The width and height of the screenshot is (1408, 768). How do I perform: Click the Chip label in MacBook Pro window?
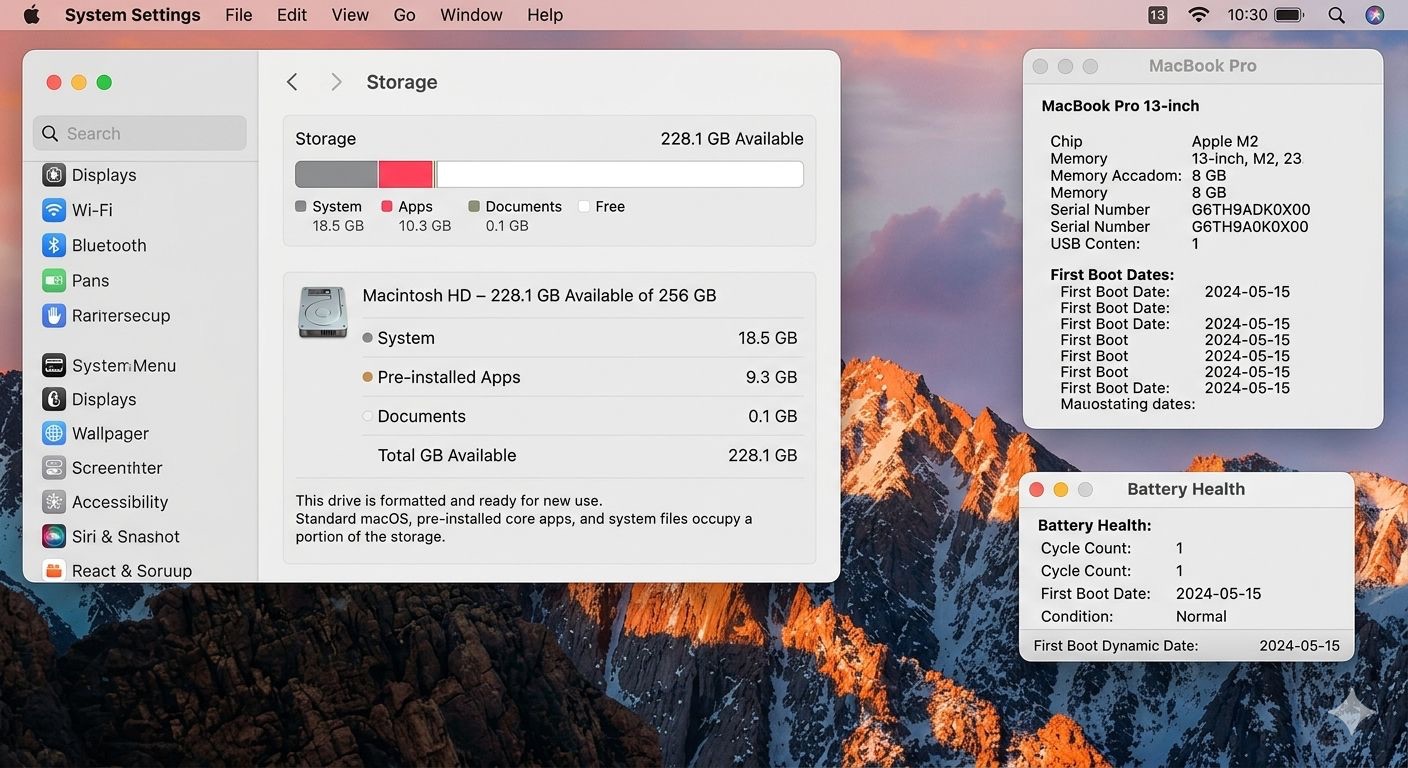point(1066,141)
